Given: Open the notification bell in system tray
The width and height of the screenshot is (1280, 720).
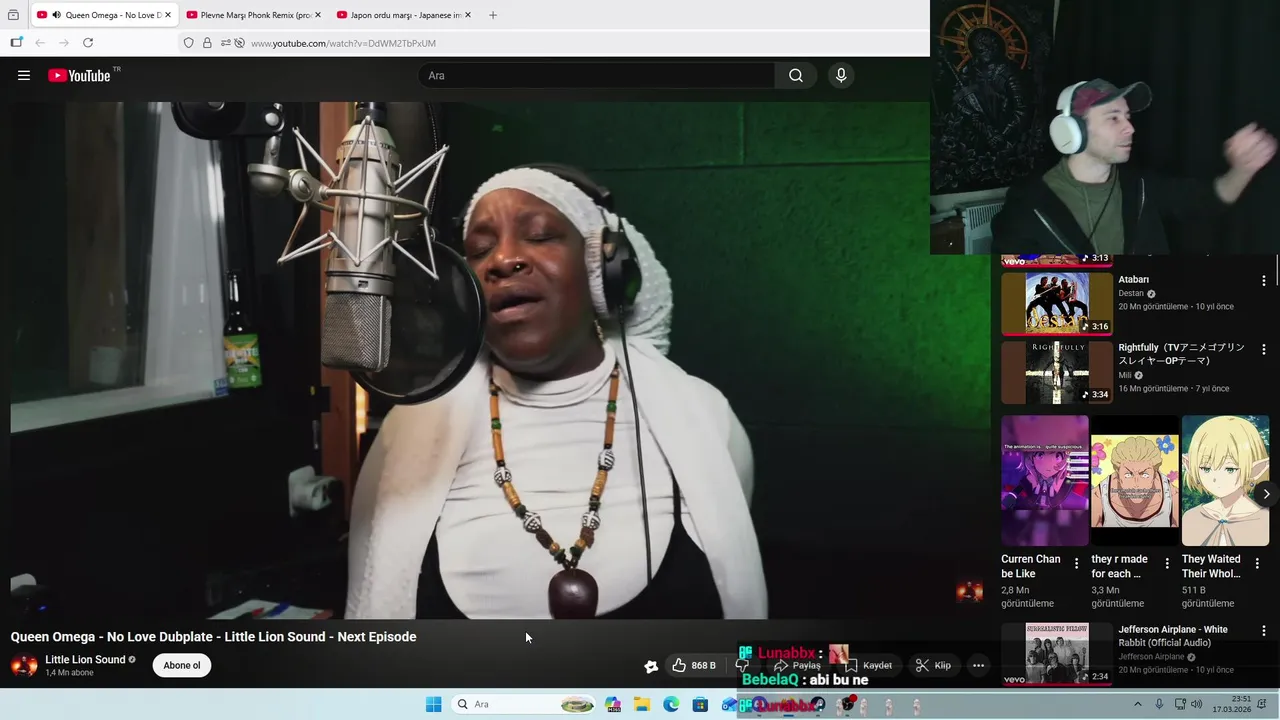Looking at the screenshot, I should (x=1262, y=704).
